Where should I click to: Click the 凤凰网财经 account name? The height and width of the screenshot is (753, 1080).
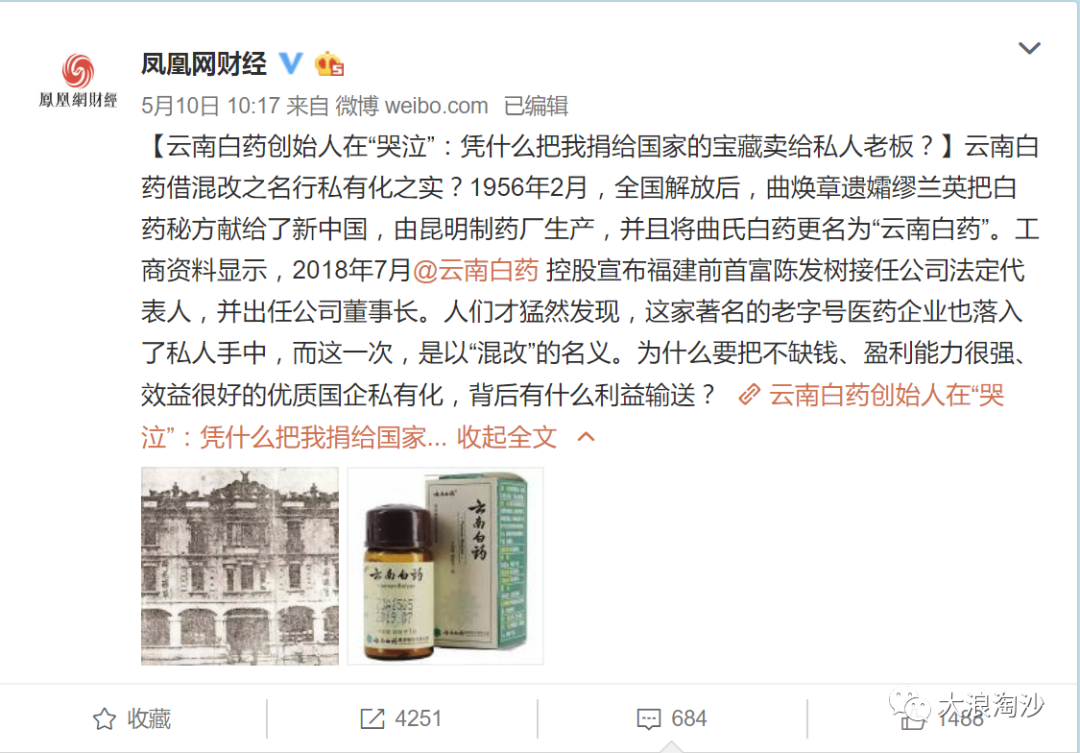pyautogui.click(x=204, y=64)
